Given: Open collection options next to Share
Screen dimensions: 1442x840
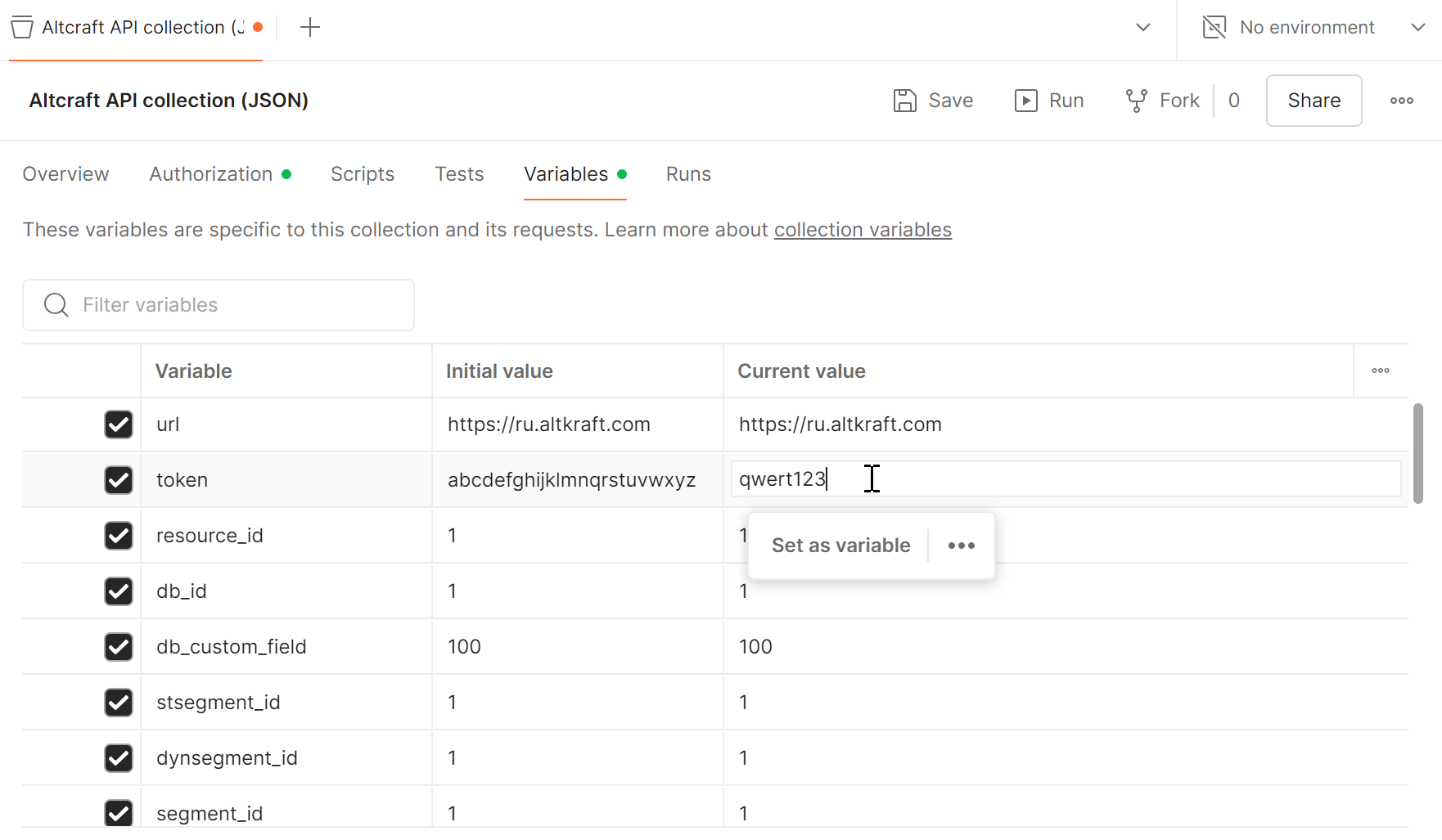Looking at the screenshot, I should click(1402, 101).
